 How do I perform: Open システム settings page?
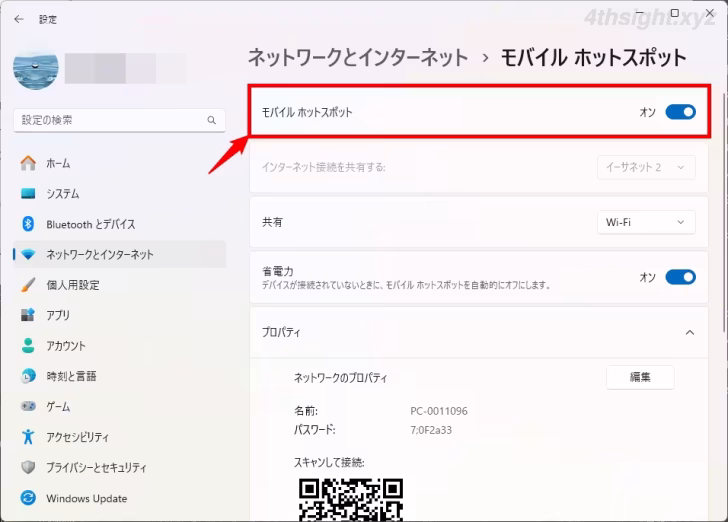(x=119, y=194)
